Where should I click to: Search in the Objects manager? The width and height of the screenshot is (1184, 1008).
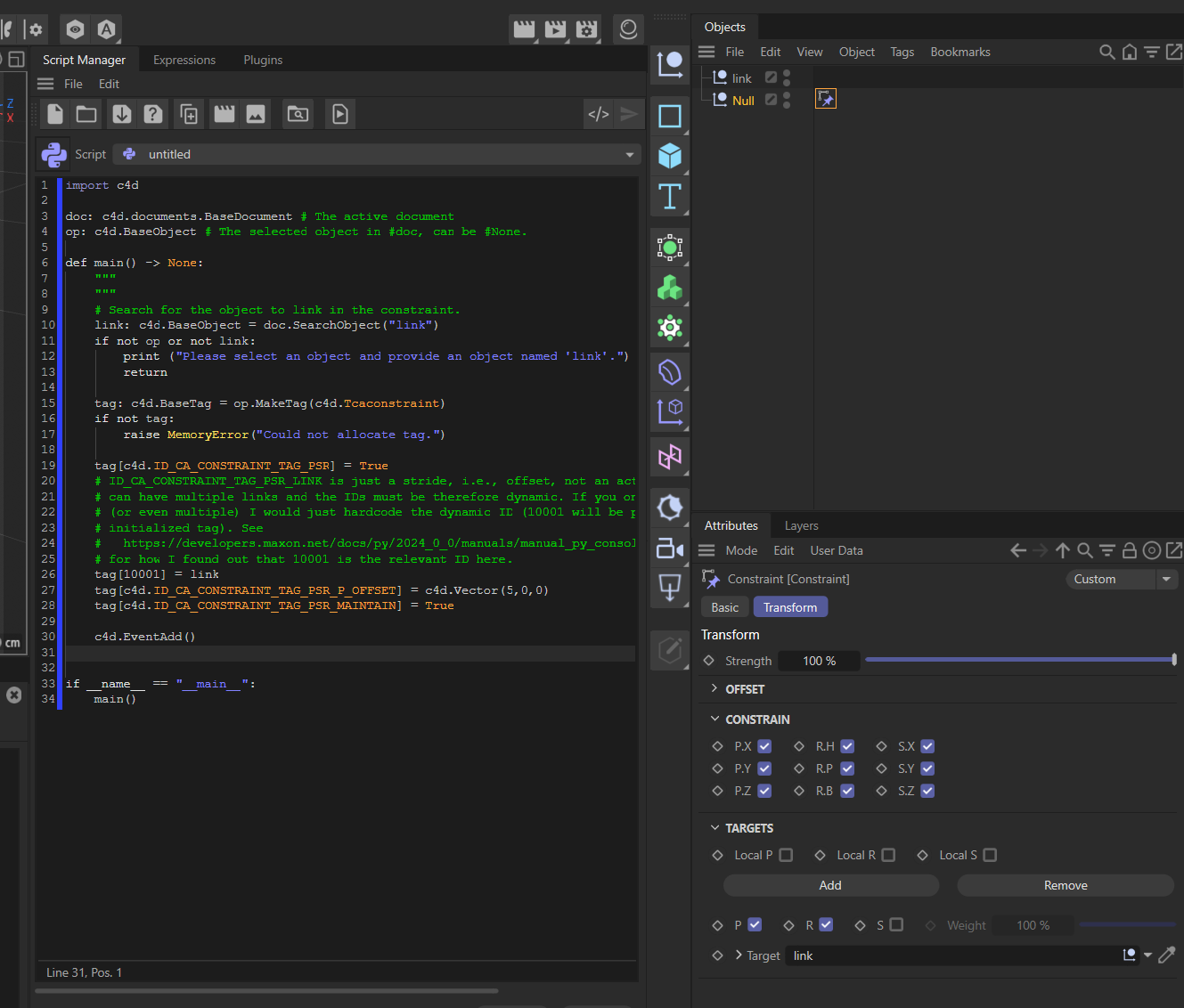(x=1107, y=52)
